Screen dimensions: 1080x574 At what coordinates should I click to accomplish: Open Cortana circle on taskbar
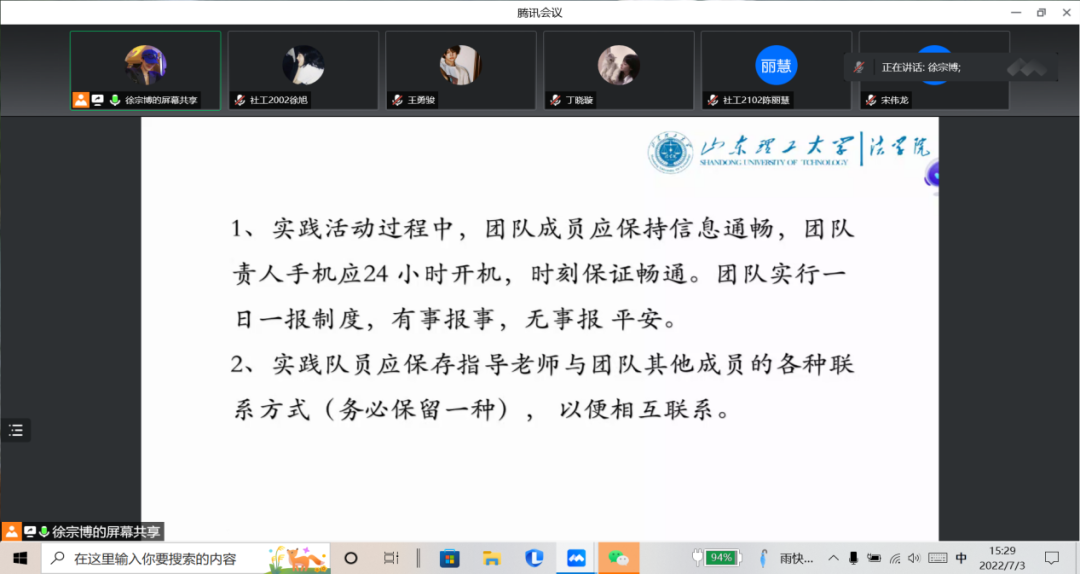pos(351,558)
